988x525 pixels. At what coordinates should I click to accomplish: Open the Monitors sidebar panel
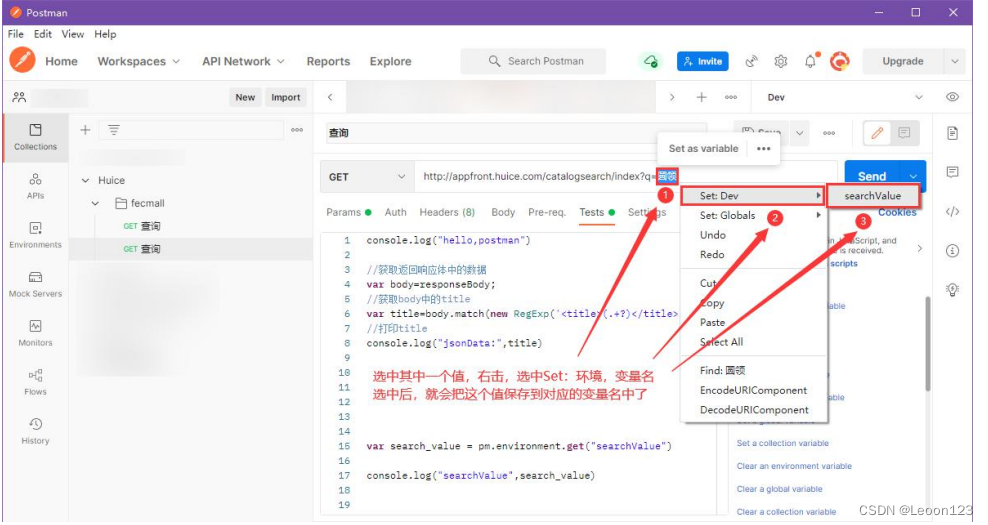coord(35,333)
